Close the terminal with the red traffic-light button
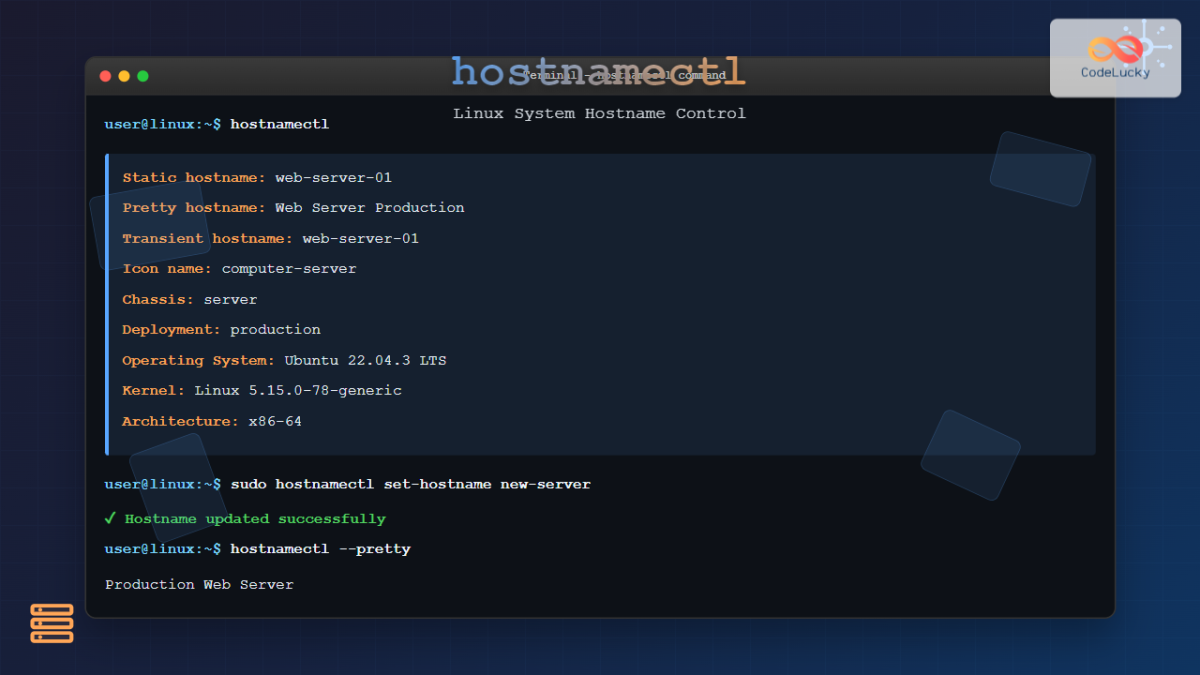This screenshot has height=675, width=1200. tap(105, 75)
